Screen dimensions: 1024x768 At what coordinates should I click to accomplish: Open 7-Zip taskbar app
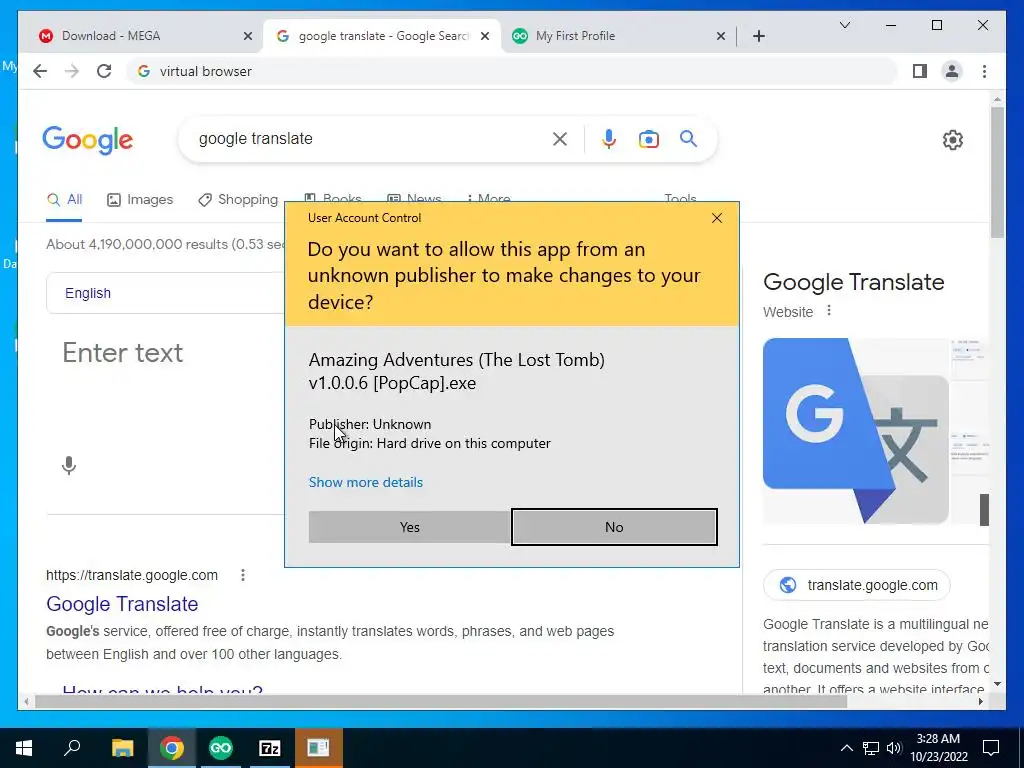coord(270,748)
